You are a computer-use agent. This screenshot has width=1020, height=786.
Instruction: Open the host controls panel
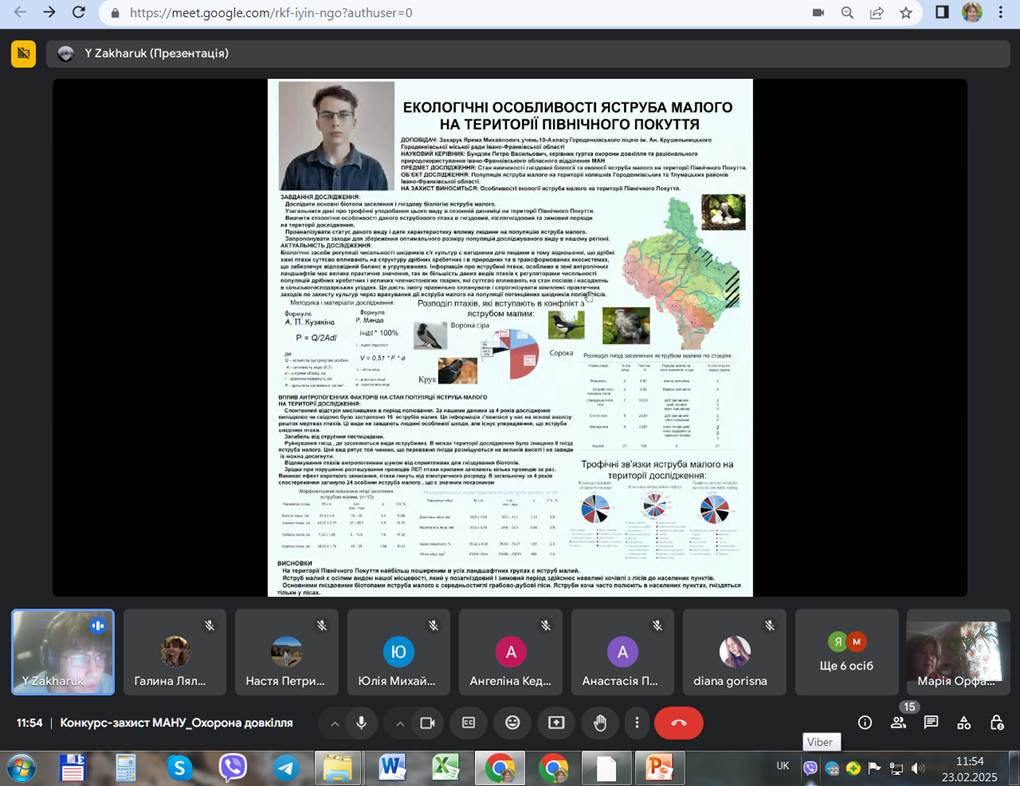point(996,722)
